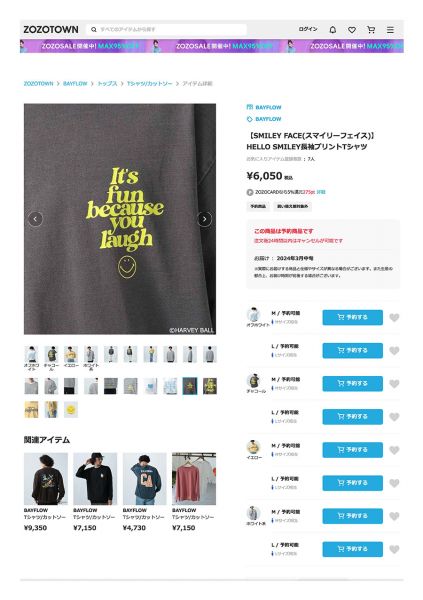Click the BAYFLOW brand tag icon link
The width and height of the screenshot is (423, 600).
264,119
